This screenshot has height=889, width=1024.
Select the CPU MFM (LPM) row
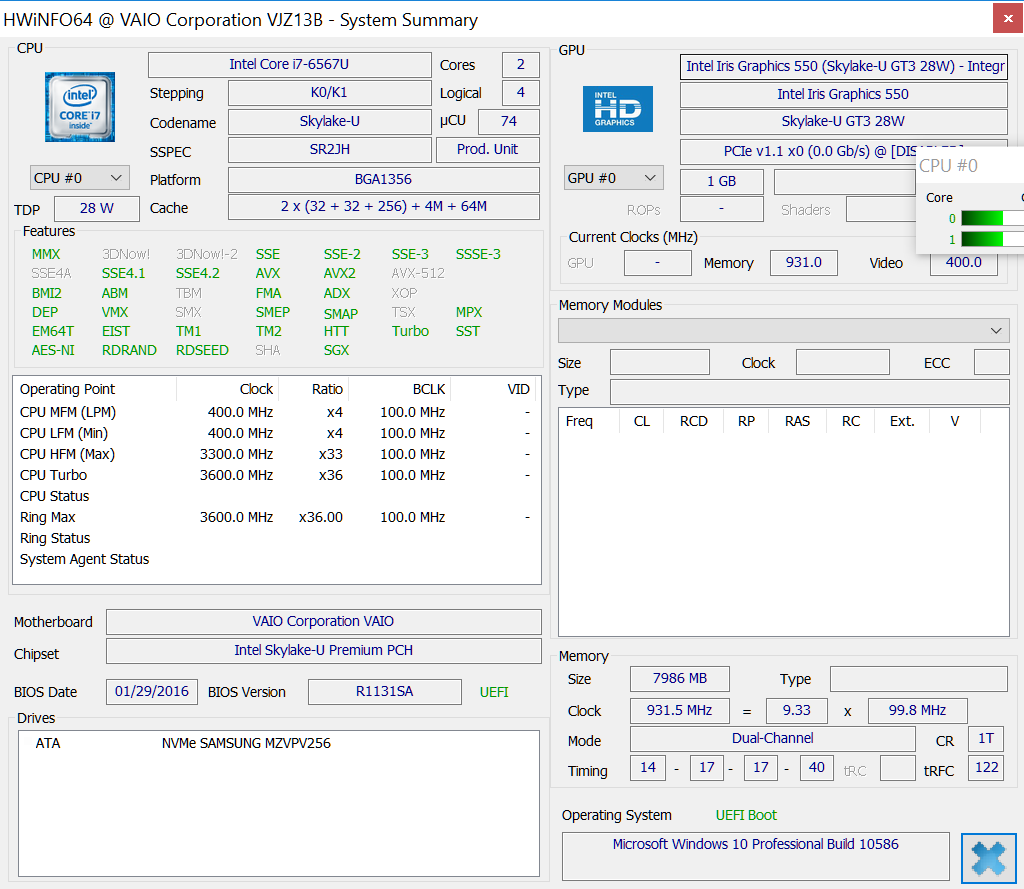click(277, 412)
